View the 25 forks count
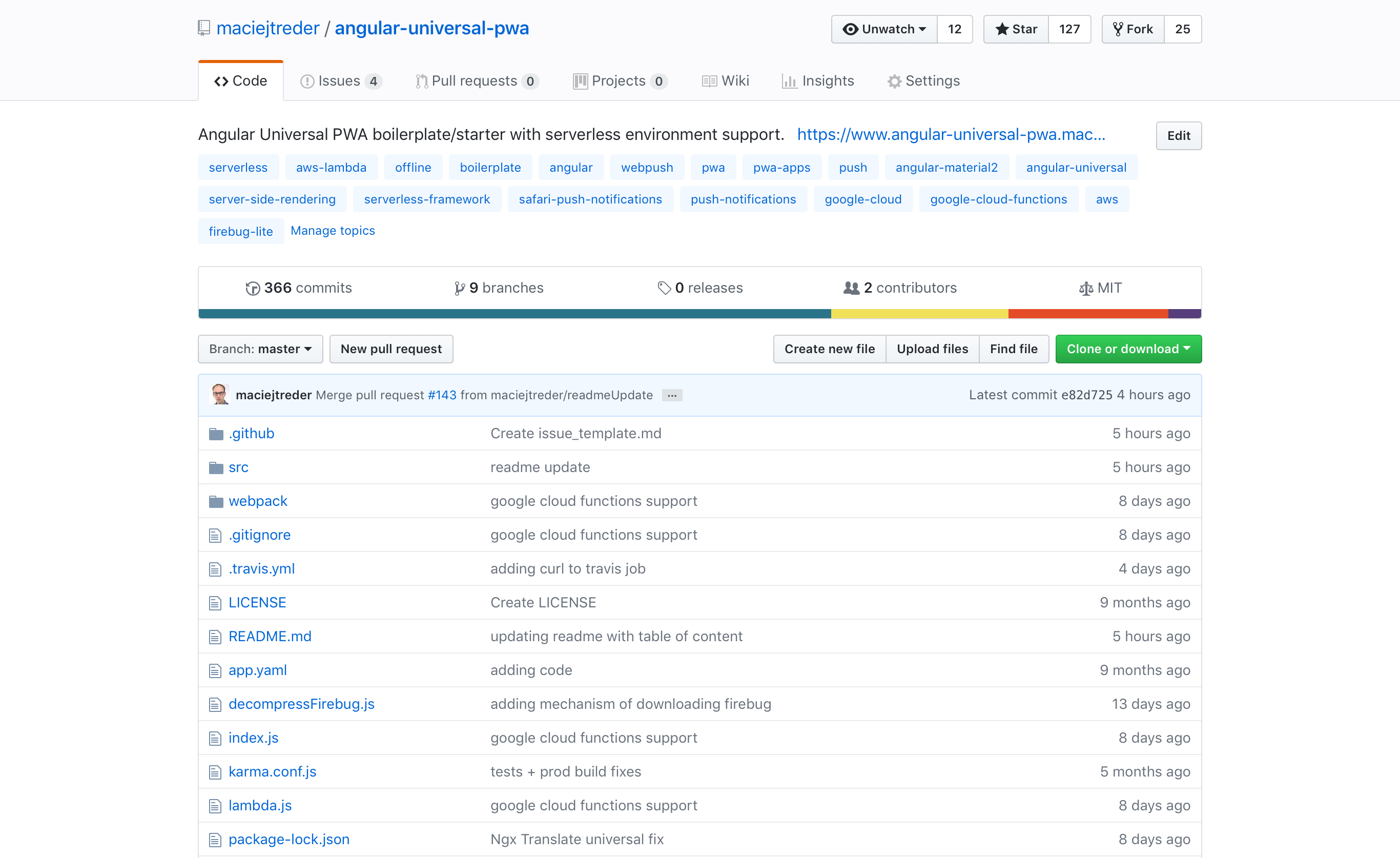 1182,29
